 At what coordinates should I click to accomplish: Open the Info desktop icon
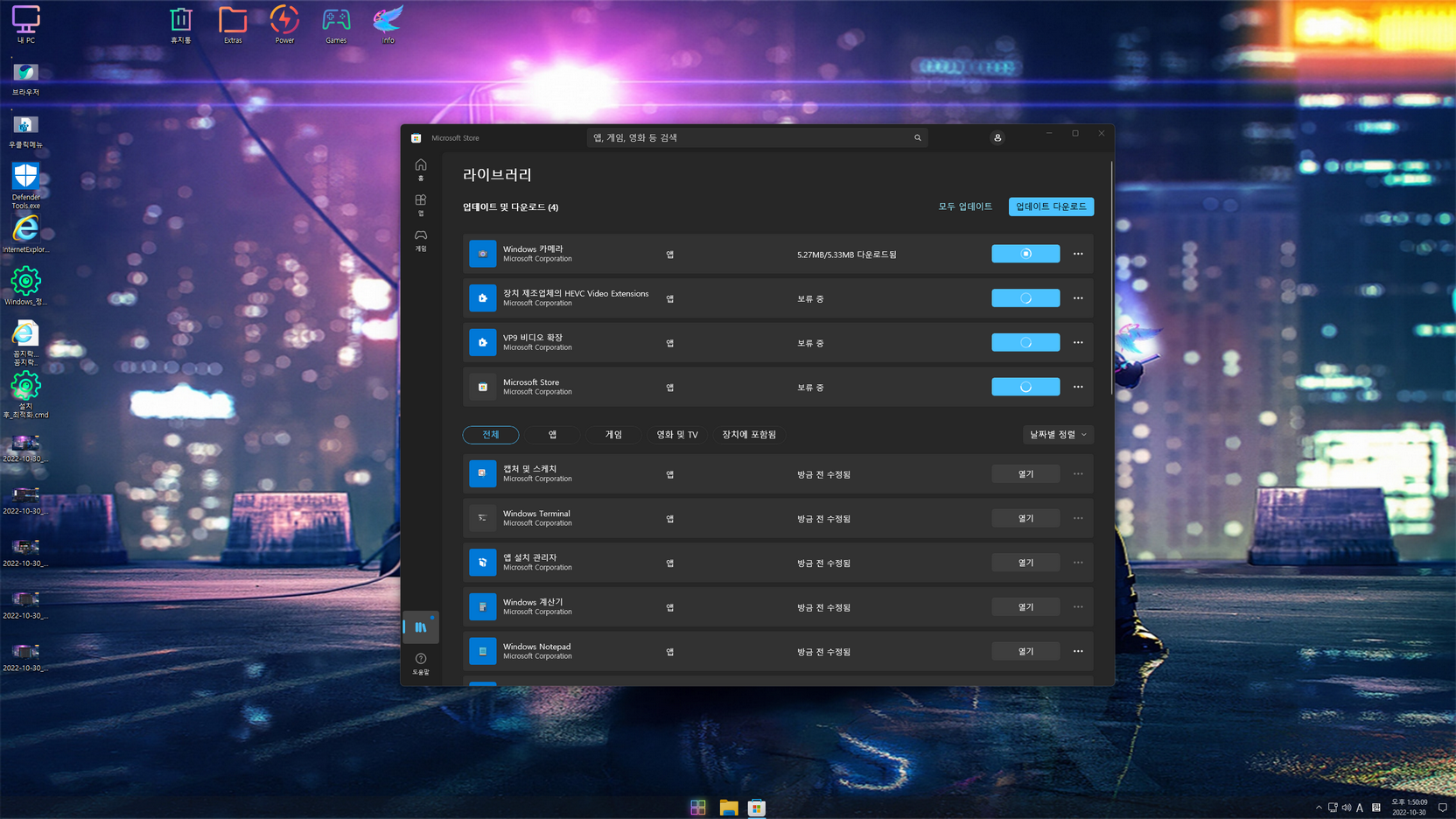coord(388,24)
